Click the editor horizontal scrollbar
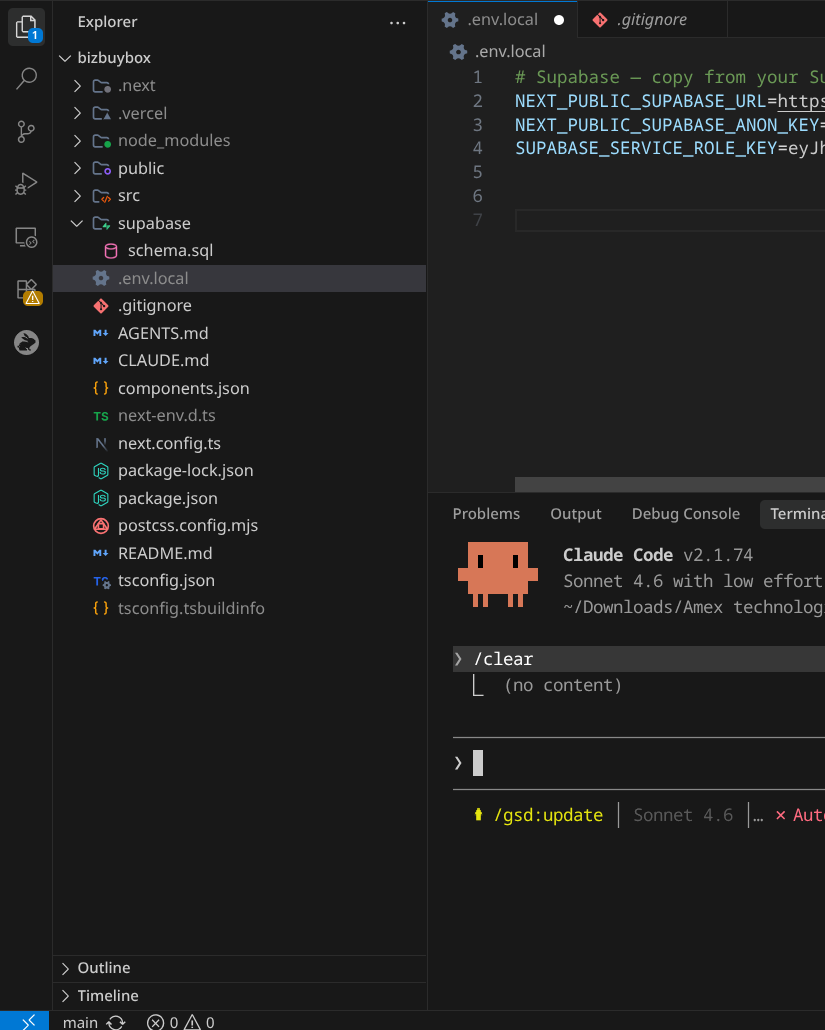Viewport: 825px width, 1030px height. 670,485
